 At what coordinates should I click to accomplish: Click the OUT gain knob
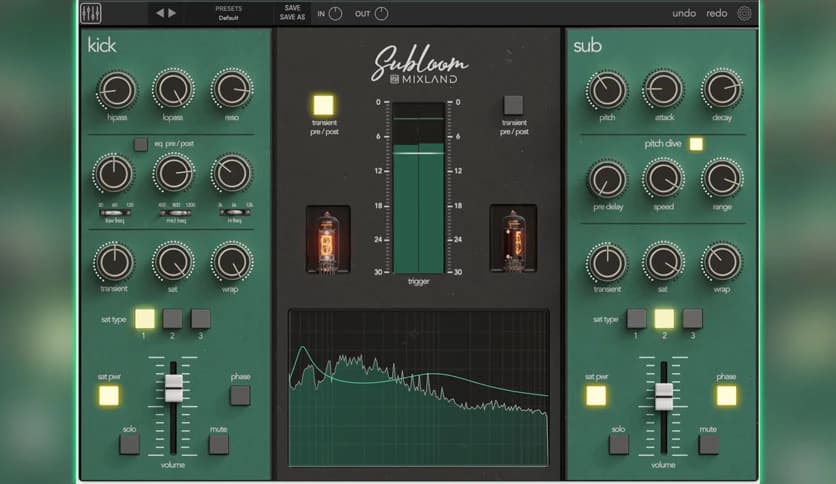click(381, 14)
